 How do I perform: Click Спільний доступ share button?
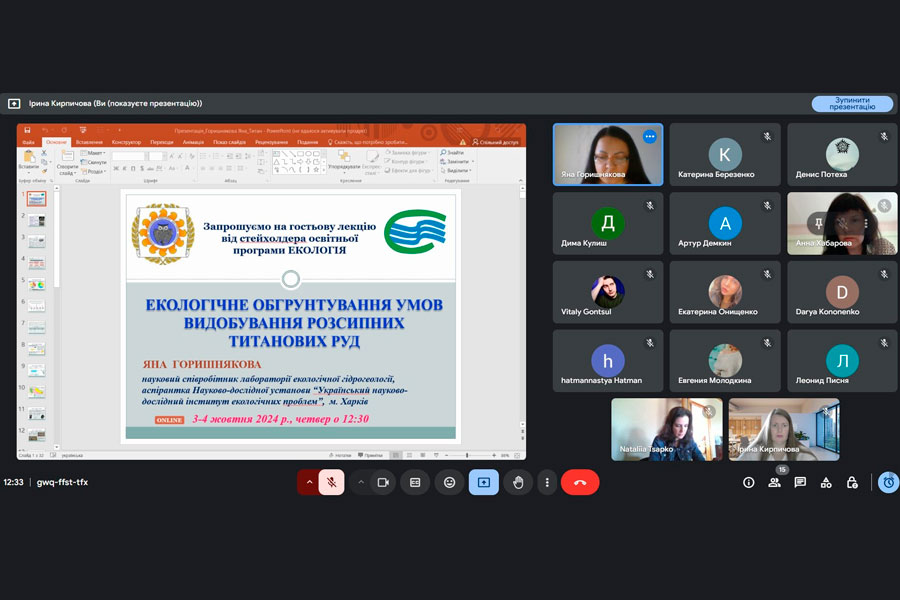pyautogui.click(x=495, y=142)
